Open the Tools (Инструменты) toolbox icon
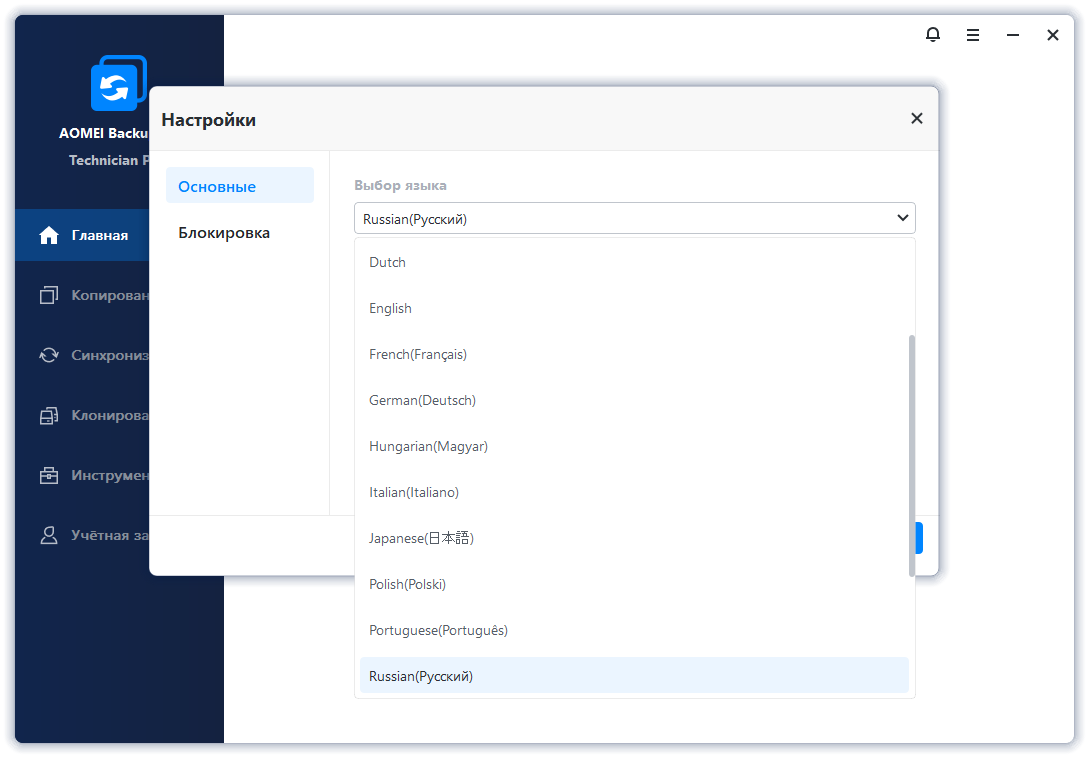This screenshot has width=1089, height=758. [49, 476]
